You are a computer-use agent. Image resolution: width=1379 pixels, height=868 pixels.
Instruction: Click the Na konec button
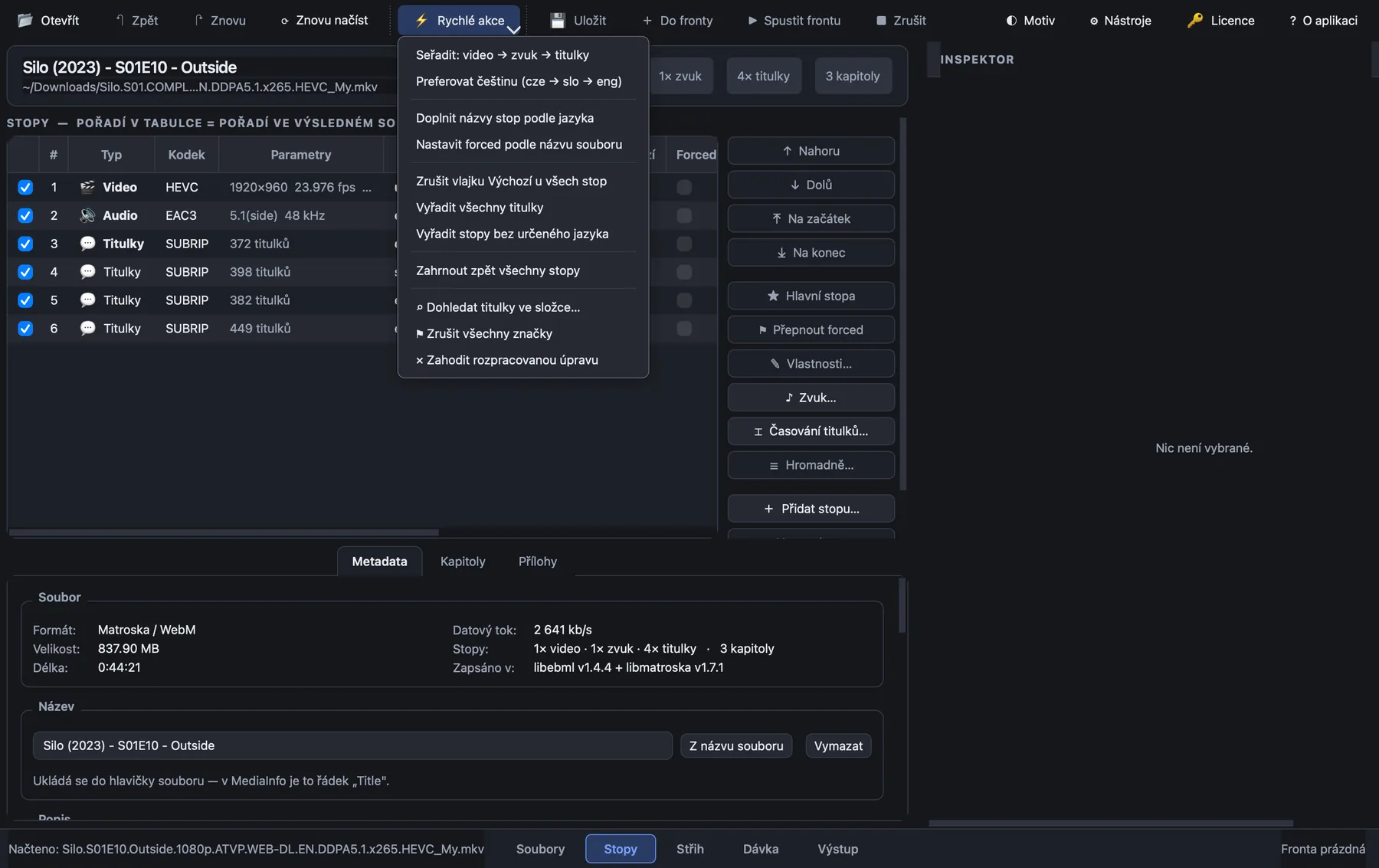(x=811, y=253)
